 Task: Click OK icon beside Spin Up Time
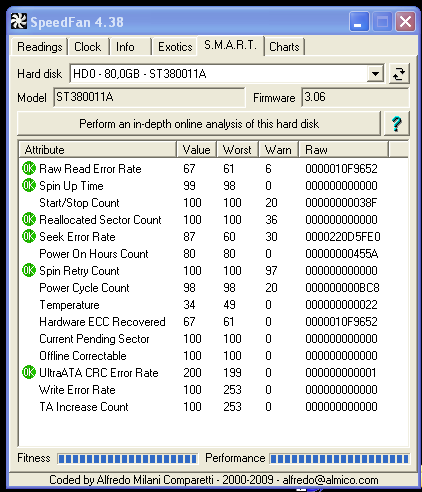click(x=29, y=186)
